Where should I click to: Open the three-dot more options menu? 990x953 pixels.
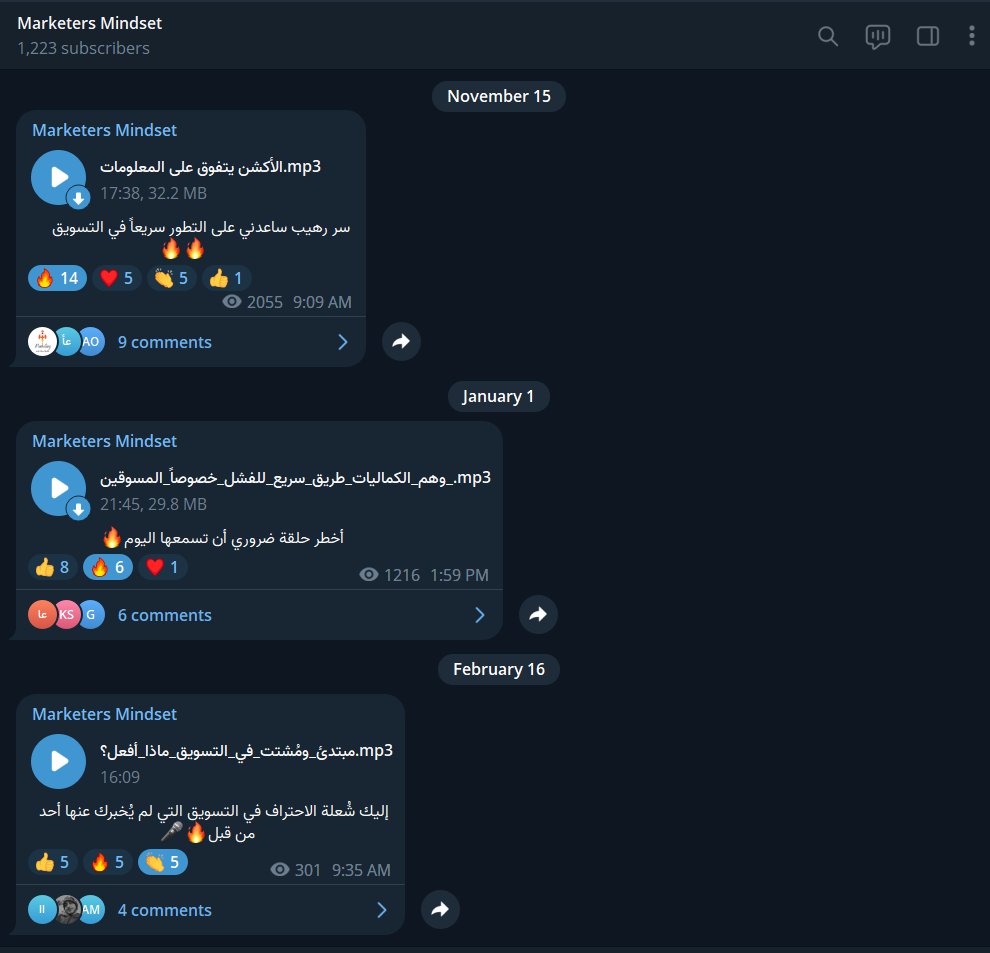[x=972, y=36]
